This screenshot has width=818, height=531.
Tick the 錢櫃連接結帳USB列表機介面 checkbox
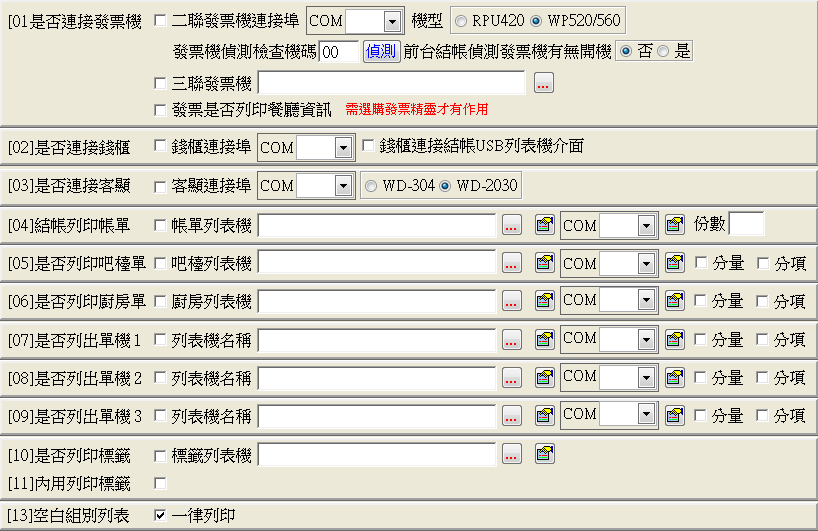click(x=368, y=146)
